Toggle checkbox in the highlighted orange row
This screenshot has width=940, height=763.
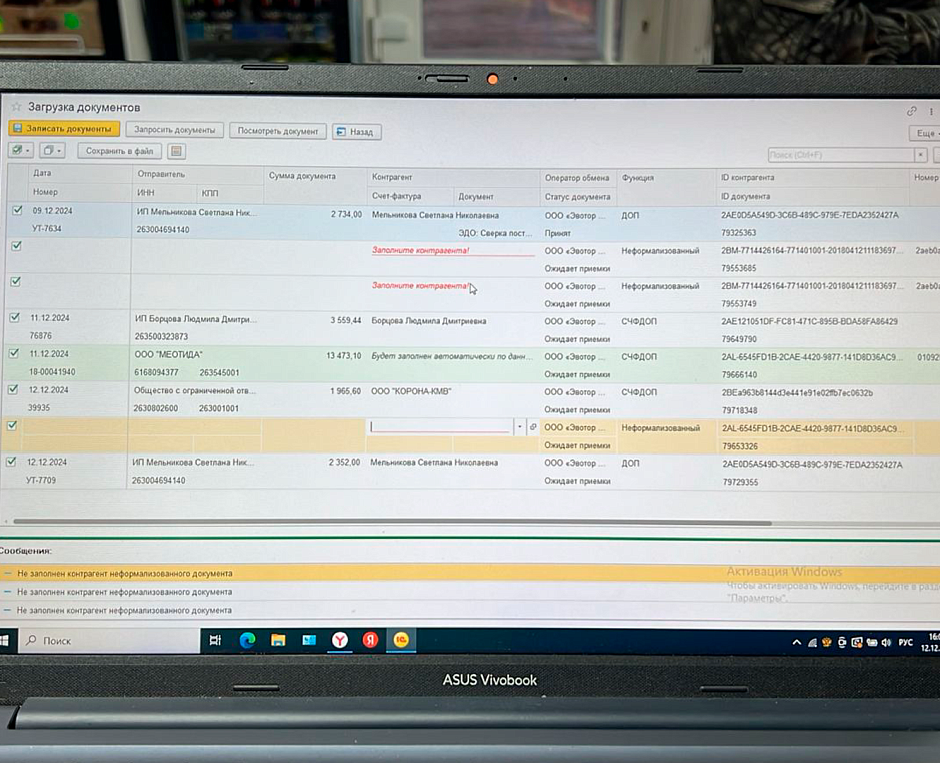point(11,426)
